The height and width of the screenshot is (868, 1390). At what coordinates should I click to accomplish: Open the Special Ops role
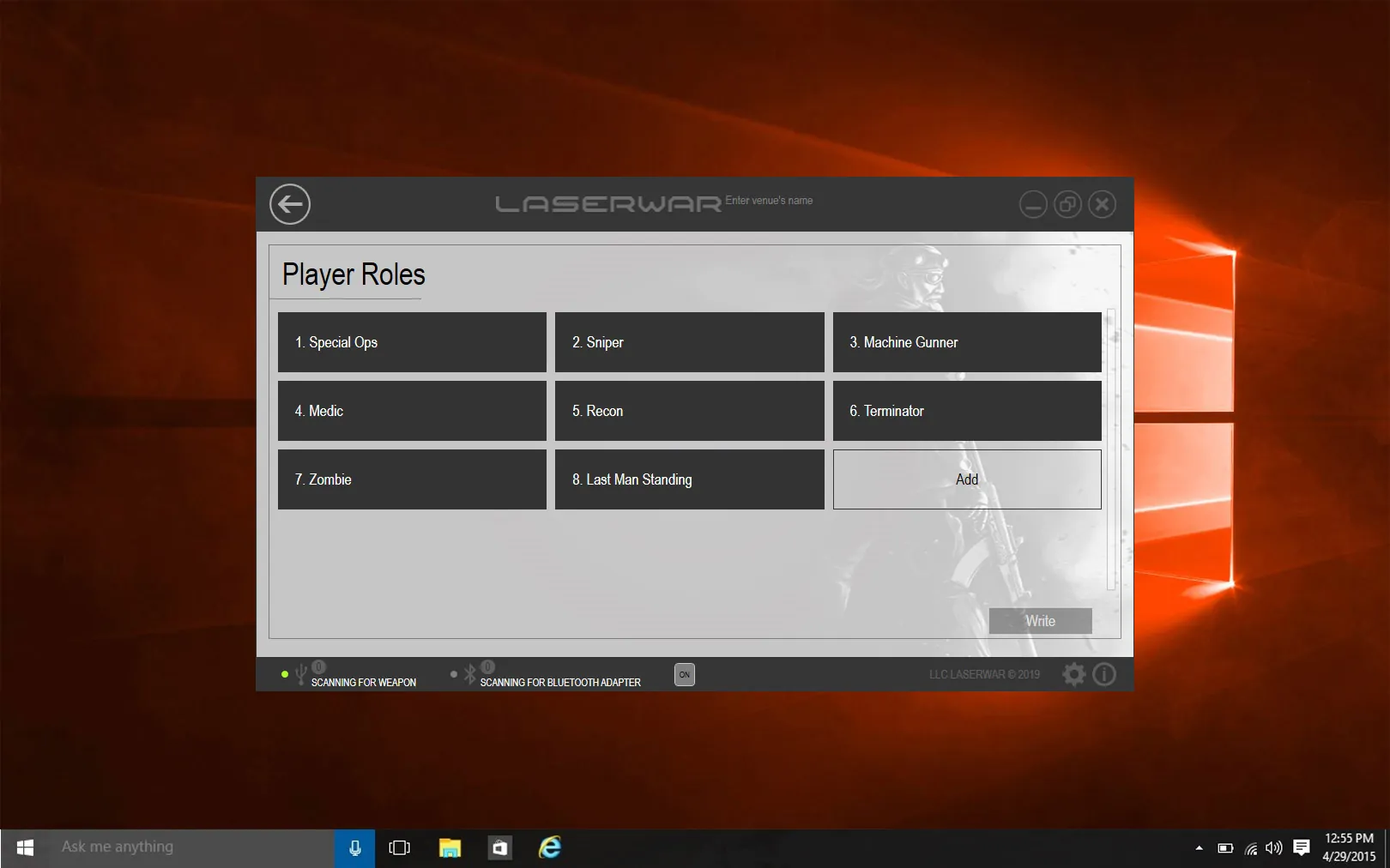412,342
